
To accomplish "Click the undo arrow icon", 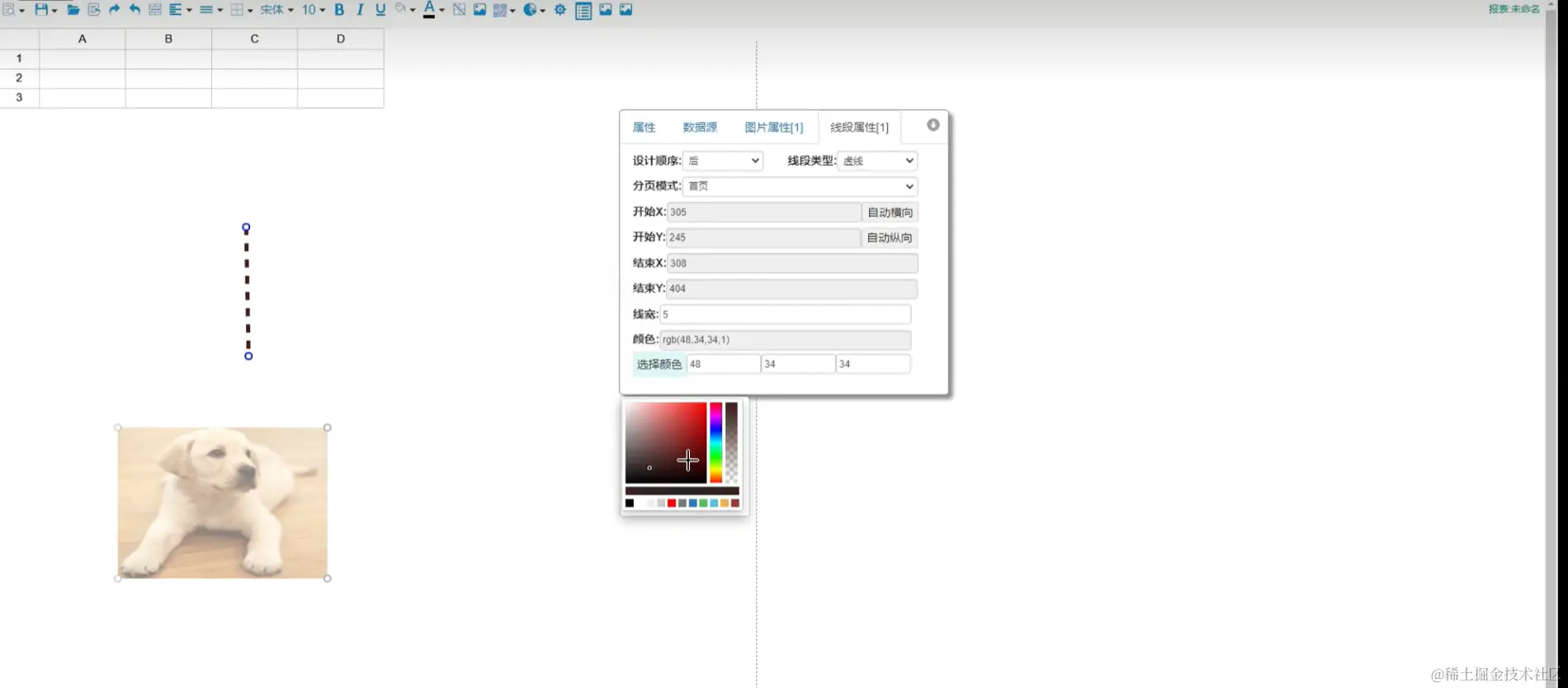I will click(x=135, y=10).
